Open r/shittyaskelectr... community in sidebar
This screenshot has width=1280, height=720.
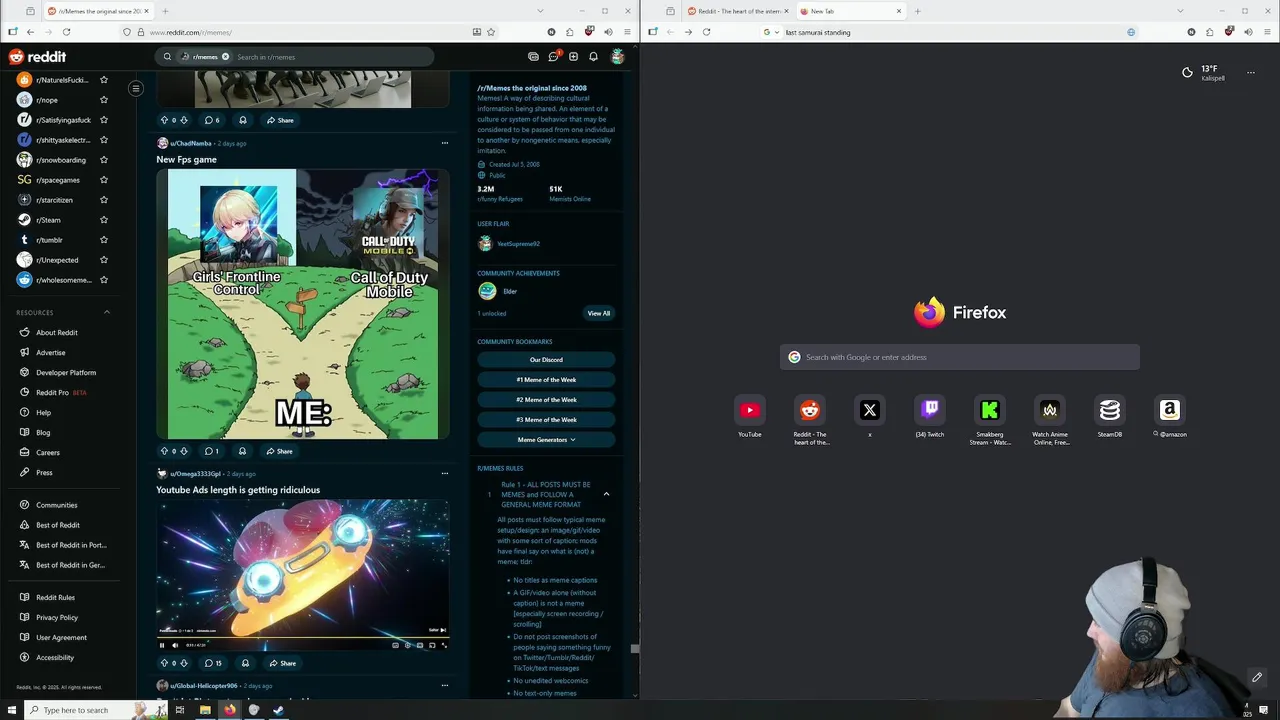click(x=56, y=140)
